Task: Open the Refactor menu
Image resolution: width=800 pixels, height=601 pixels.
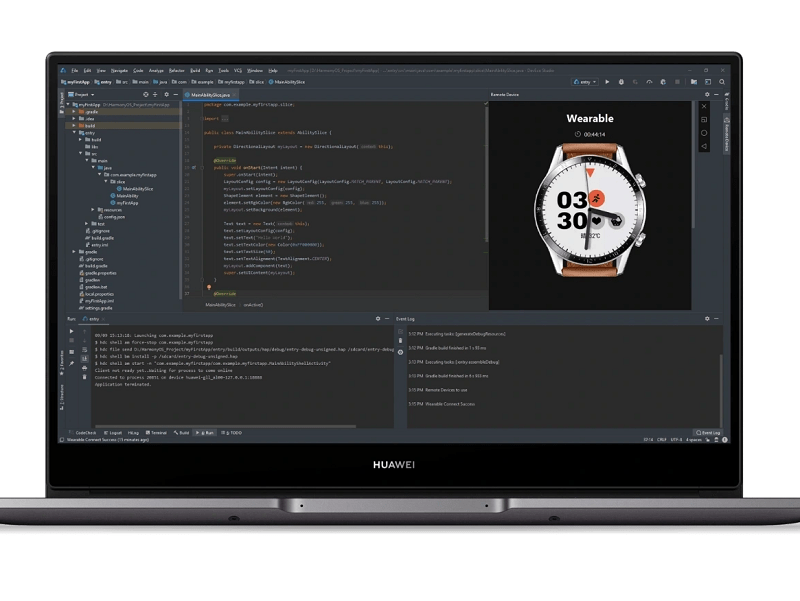Action: coord(177,70)
